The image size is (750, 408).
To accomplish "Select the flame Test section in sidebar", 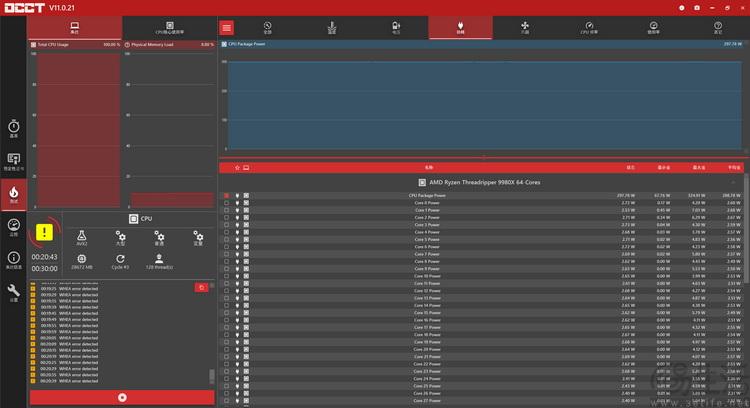I will pyautogui.click(x=13, y=195).
